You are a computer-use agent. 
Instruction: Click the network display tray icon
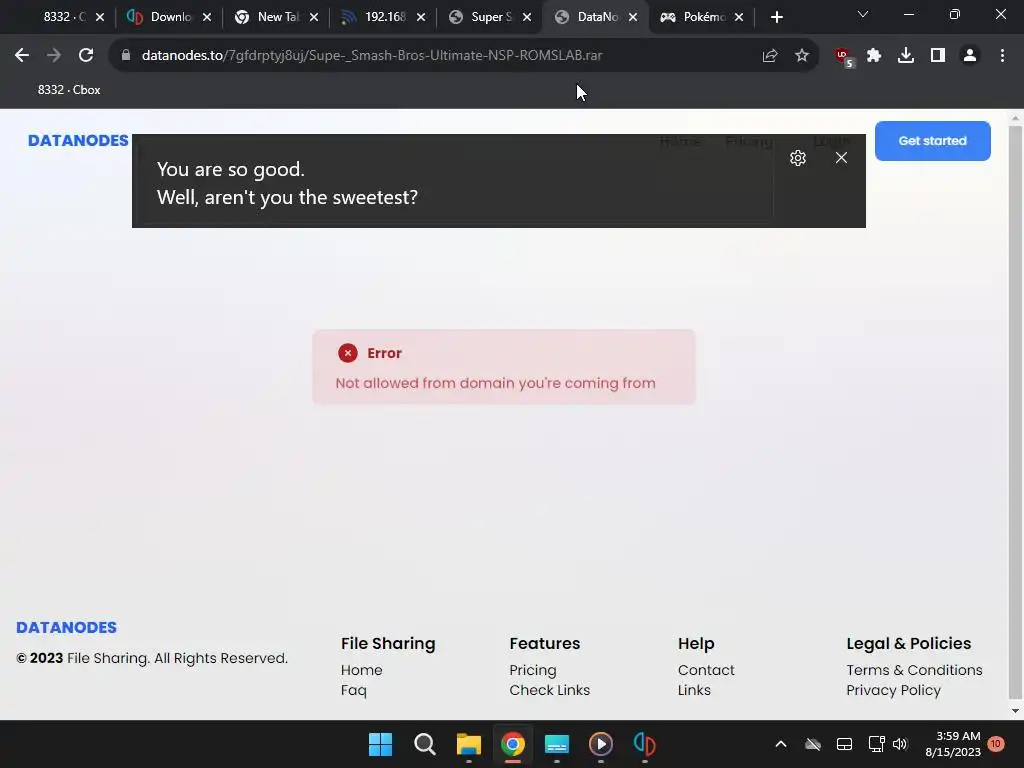coord(876,744)
